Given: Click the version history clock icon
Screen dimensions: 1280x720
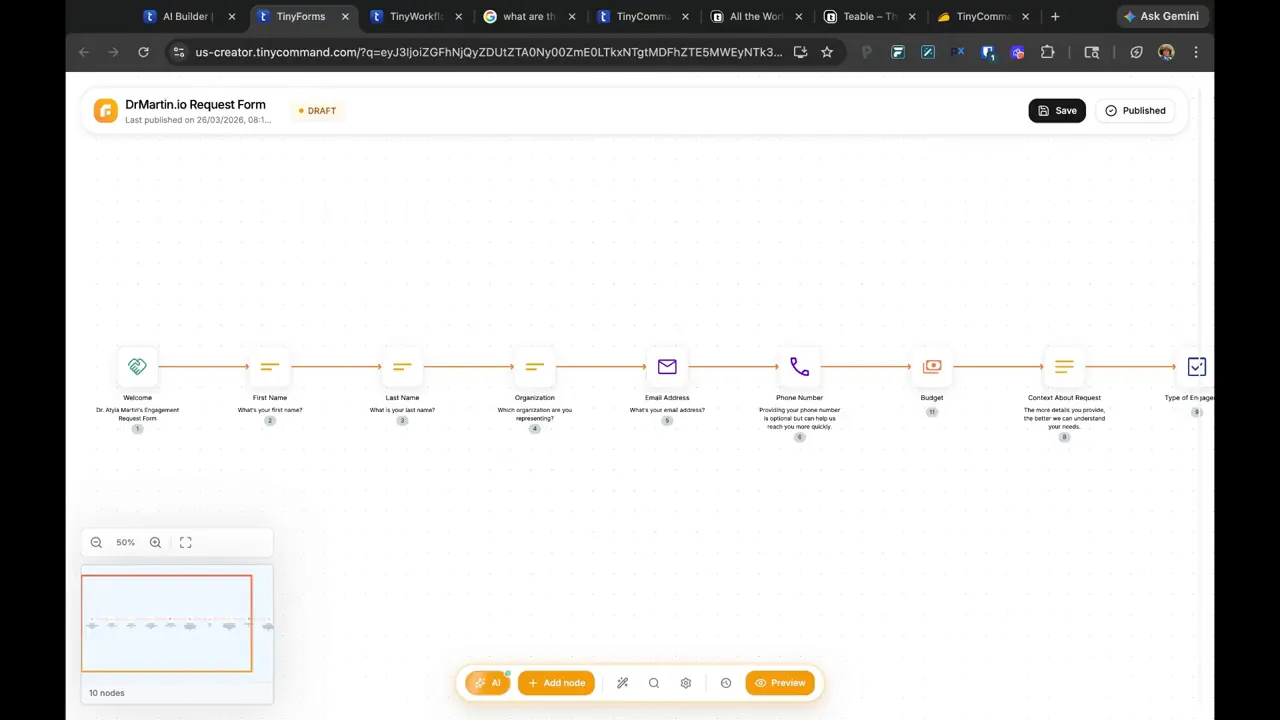Looking at the screenshot, I should point(726,683).
